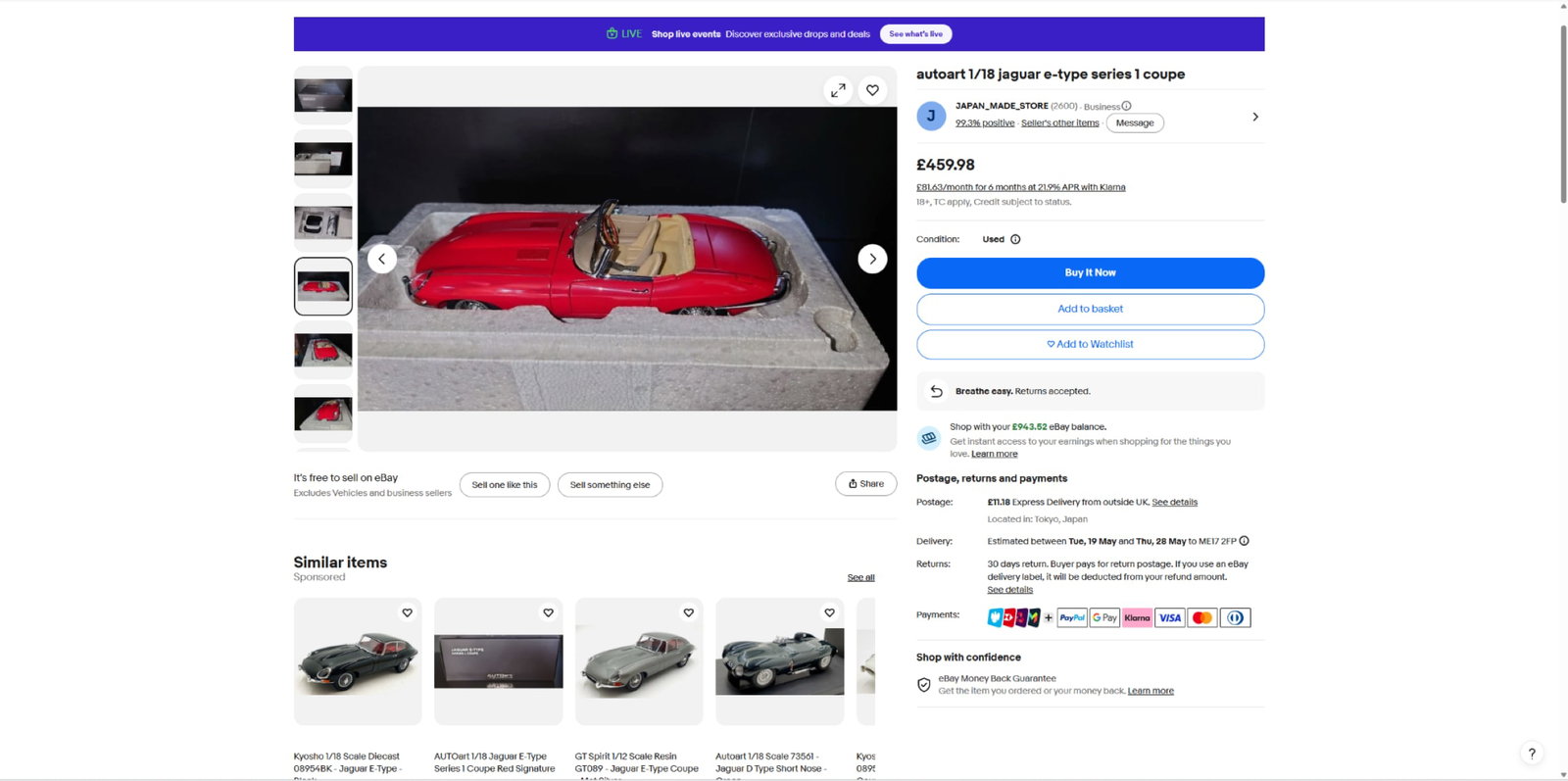Click the Money Back Guarantee shield icon

(924, 685)
